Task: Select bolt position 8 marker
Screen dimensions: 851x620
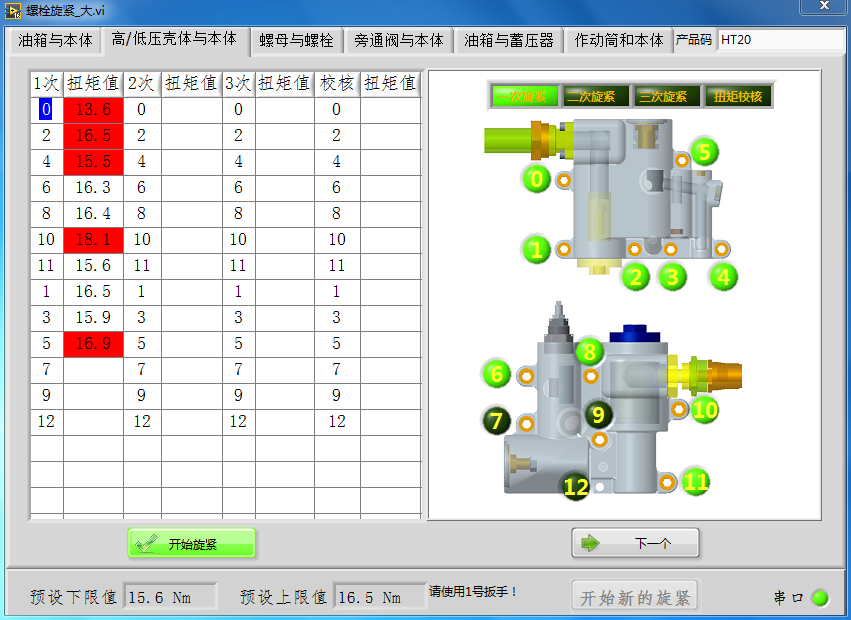Action: point(590,352)
